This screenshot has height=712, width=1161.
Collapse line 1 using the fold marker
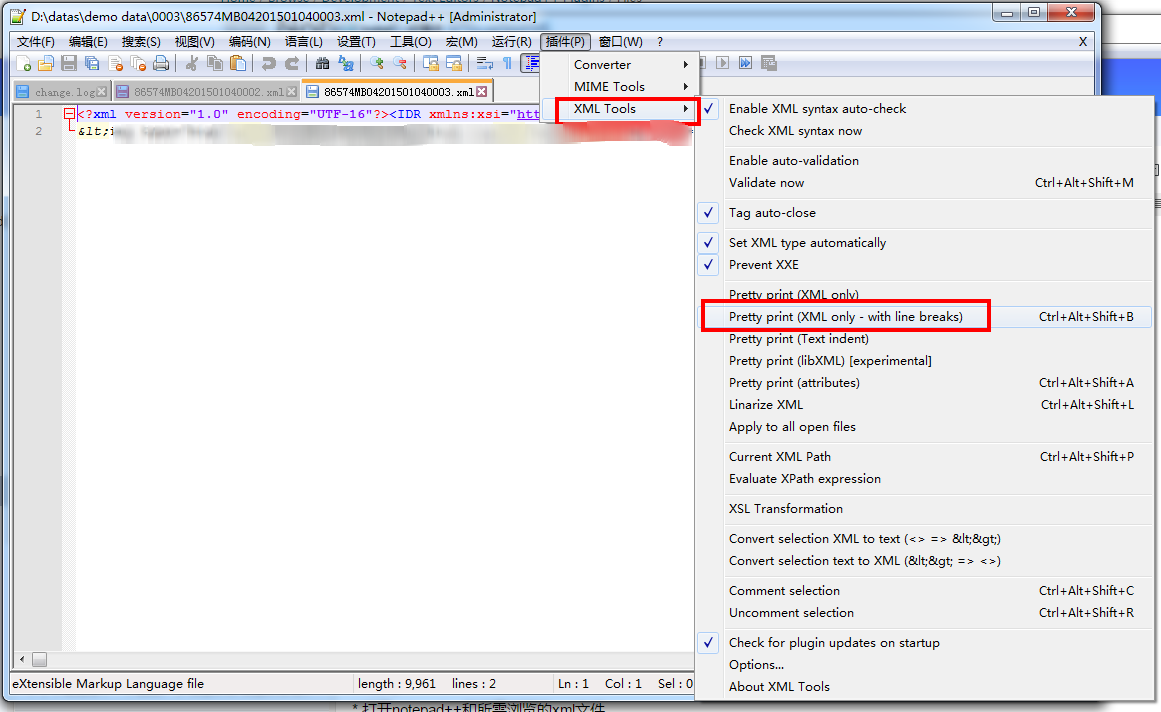(68, 113)
